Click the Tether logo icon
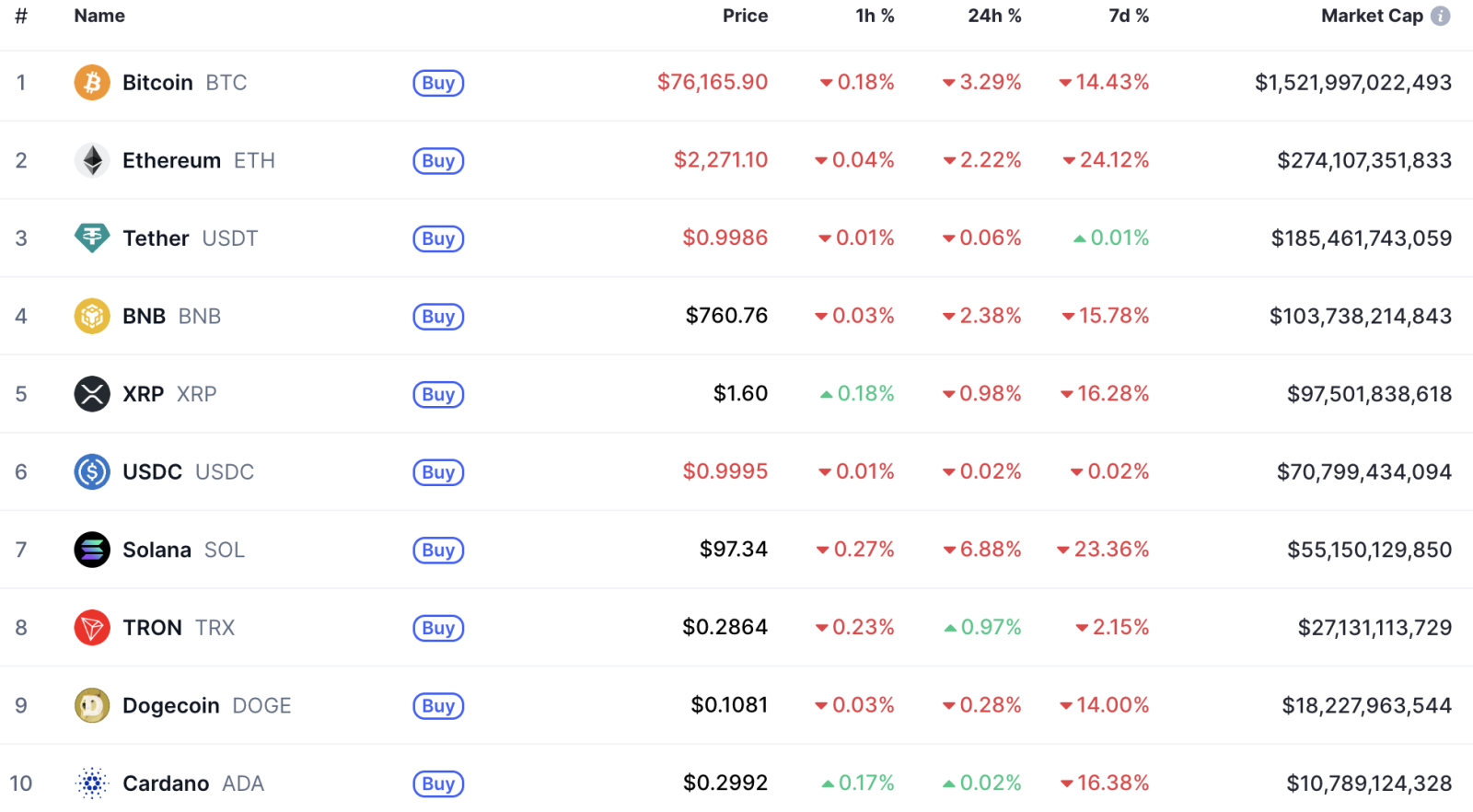This screenshot has height=812, width=1473. (x=92, y=238)
